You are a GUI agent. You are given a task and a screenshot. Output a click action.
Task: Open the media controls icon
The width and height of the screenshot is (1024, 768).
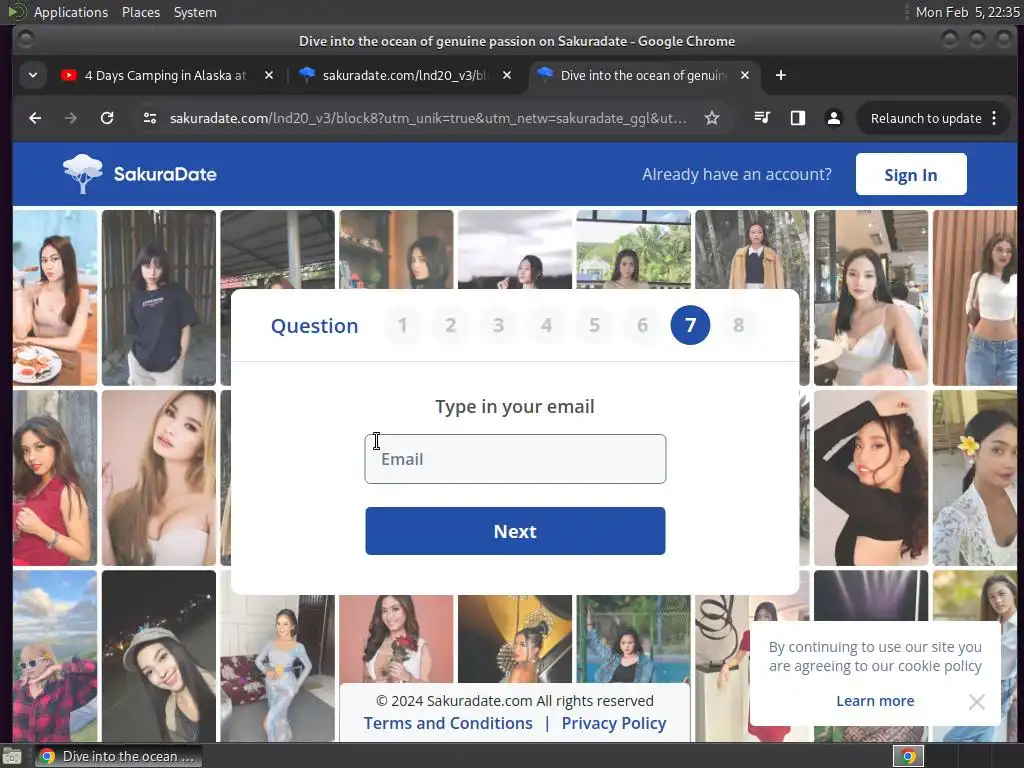pos(761,118)
